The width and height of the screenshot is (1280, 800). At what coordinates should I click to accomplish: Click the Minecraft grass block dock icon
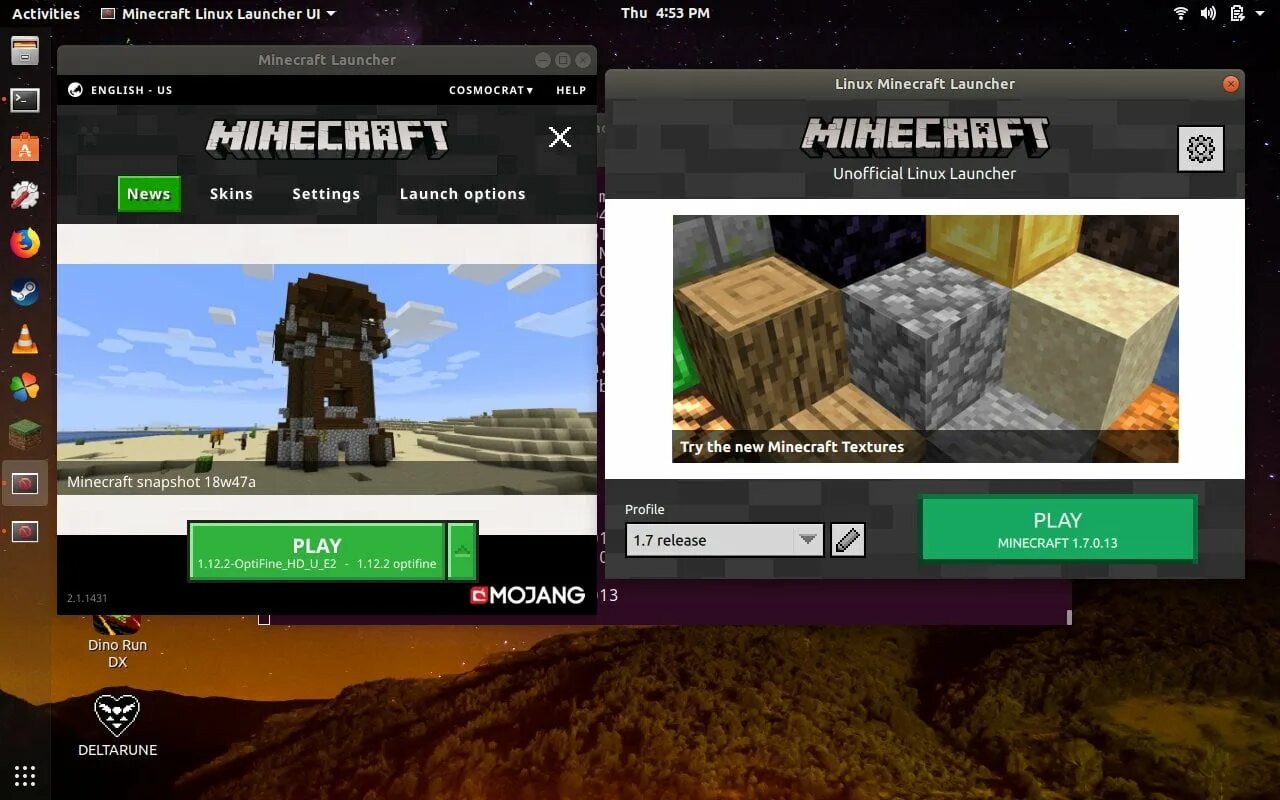tap(25, 435)
